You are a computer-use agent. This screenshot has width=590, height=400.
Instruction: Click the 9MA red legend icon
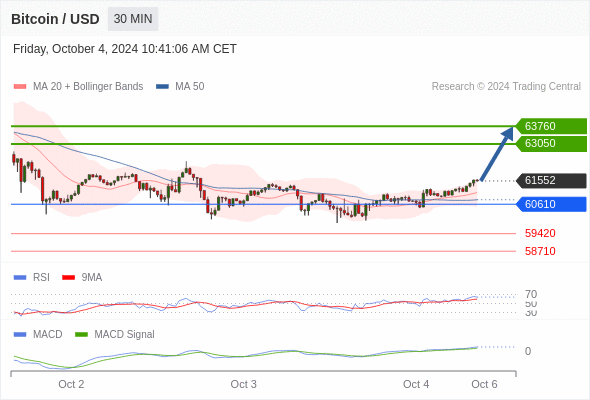tap(68, 278)
